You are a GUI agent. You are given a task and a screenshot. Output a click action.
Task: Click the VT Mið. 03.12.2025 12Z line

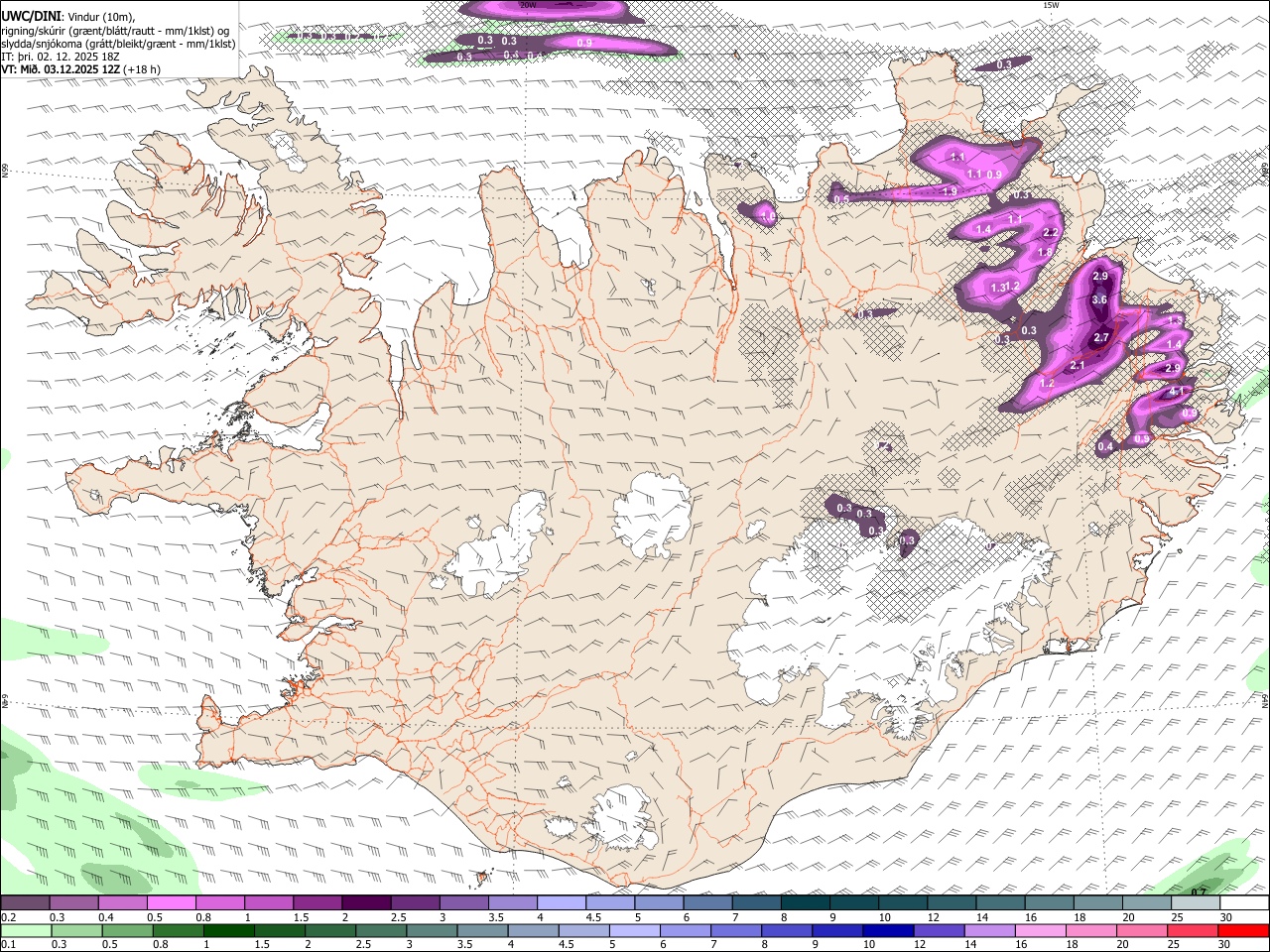point(80,69)
